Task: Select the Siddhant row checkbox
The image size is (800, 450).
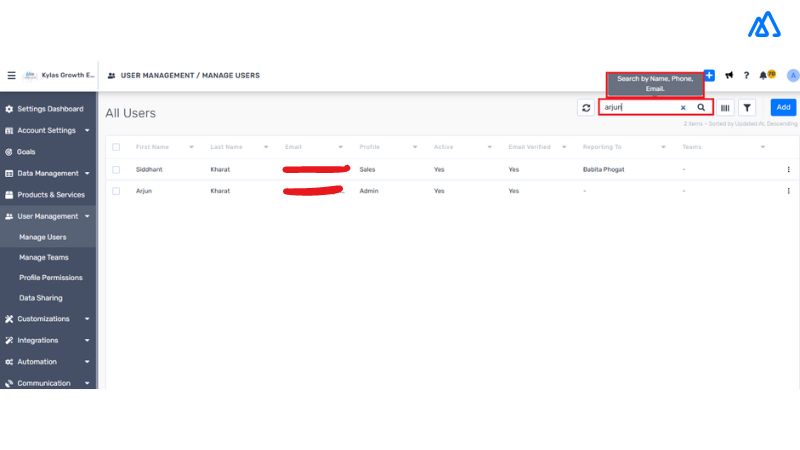Action: coord(116,169)
